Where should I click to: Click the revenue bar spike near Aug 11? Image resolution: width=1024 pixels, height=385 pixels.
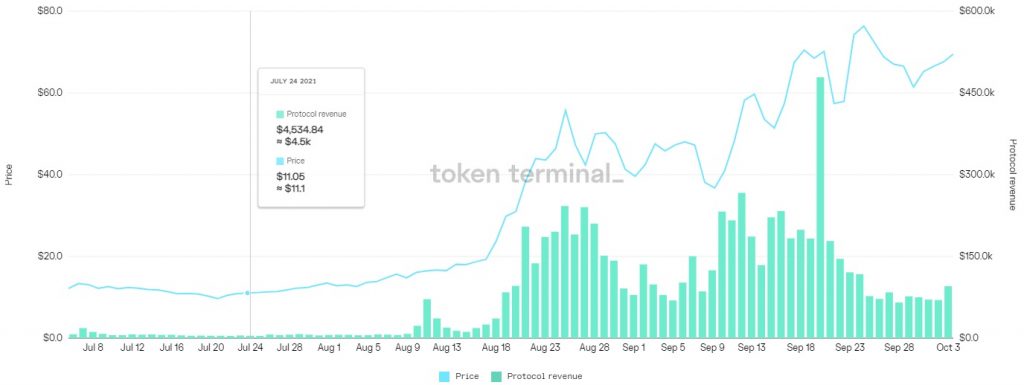click(x=427, y=318)
